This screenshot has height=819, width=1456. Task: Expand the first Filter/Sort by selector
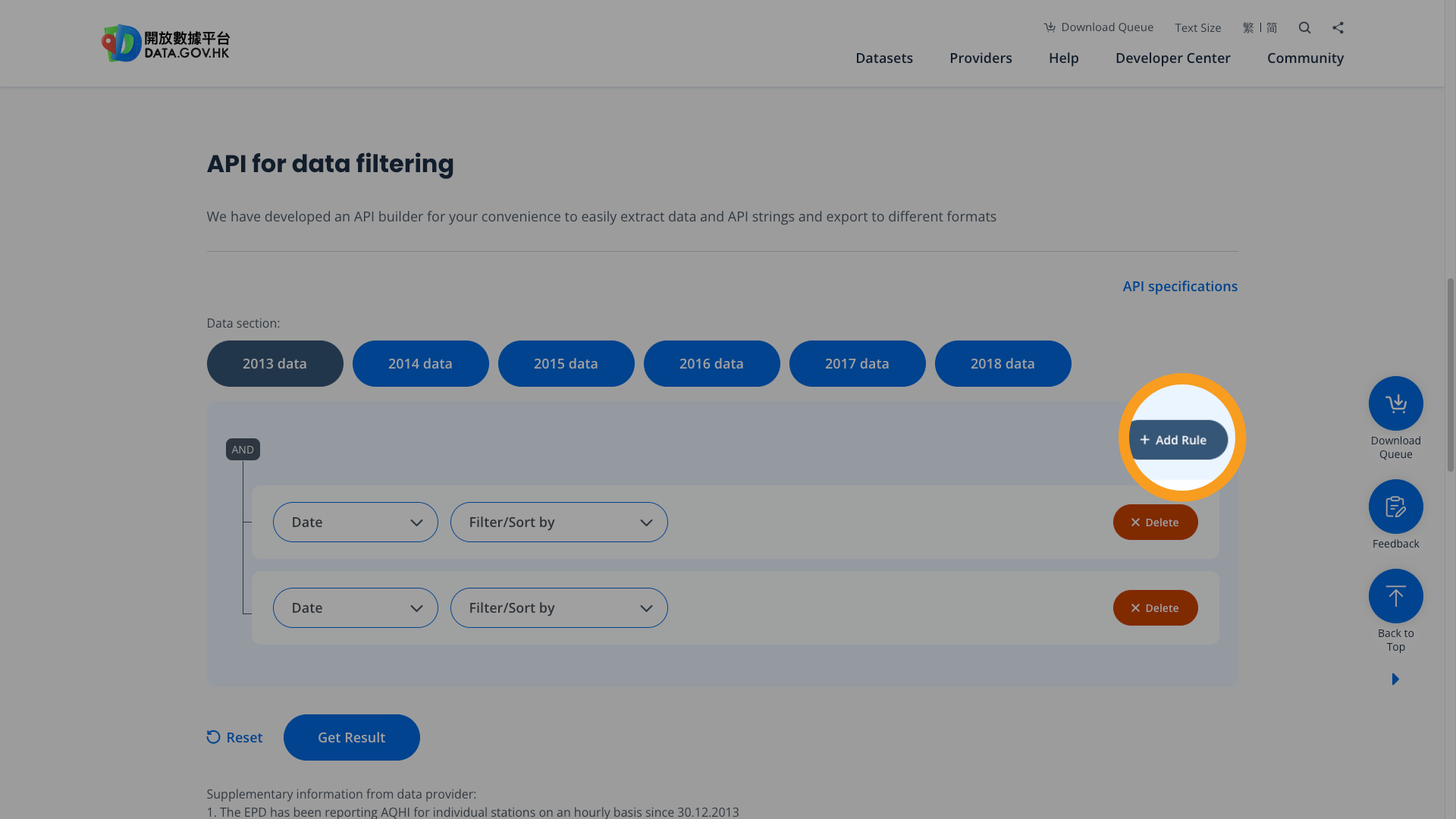click(559, 522)
